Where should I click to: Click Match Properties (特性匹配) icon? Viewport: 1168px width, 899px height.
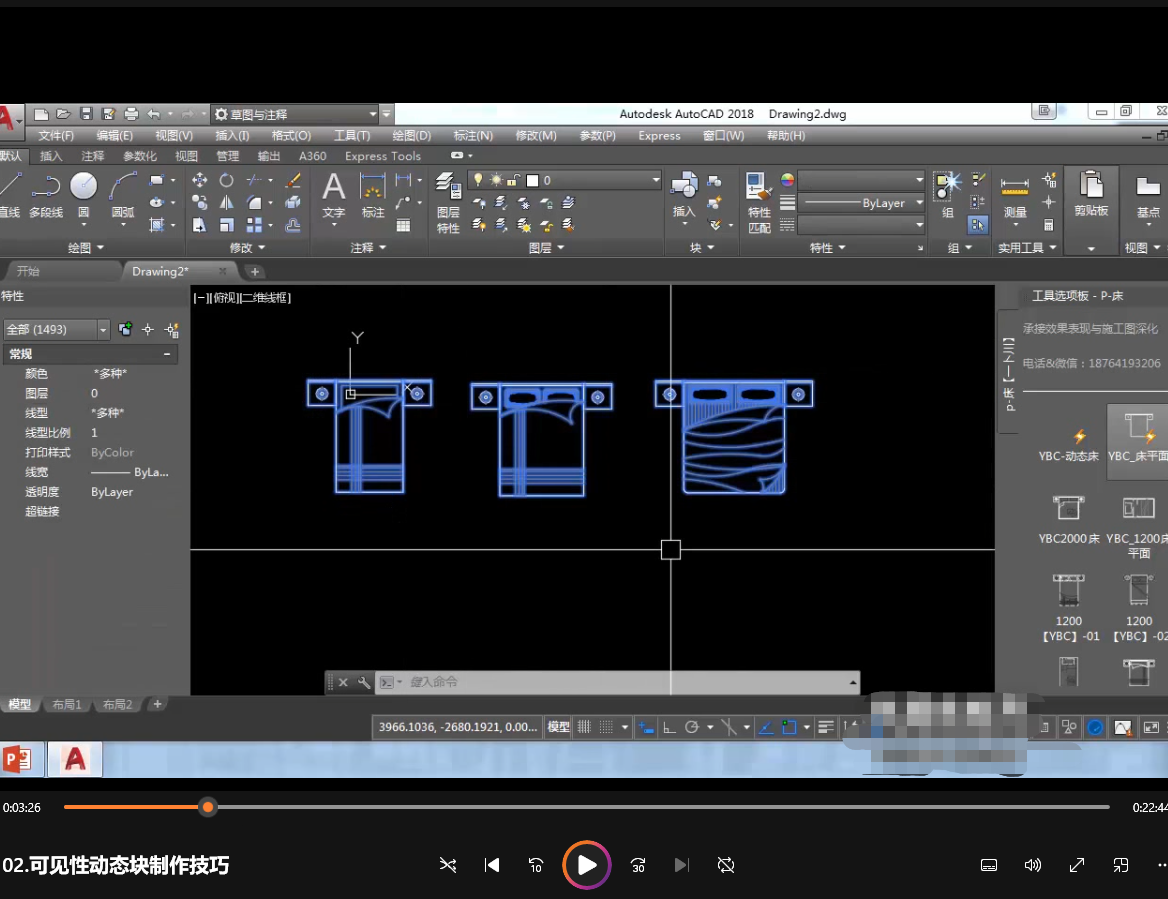coord(759,203)
